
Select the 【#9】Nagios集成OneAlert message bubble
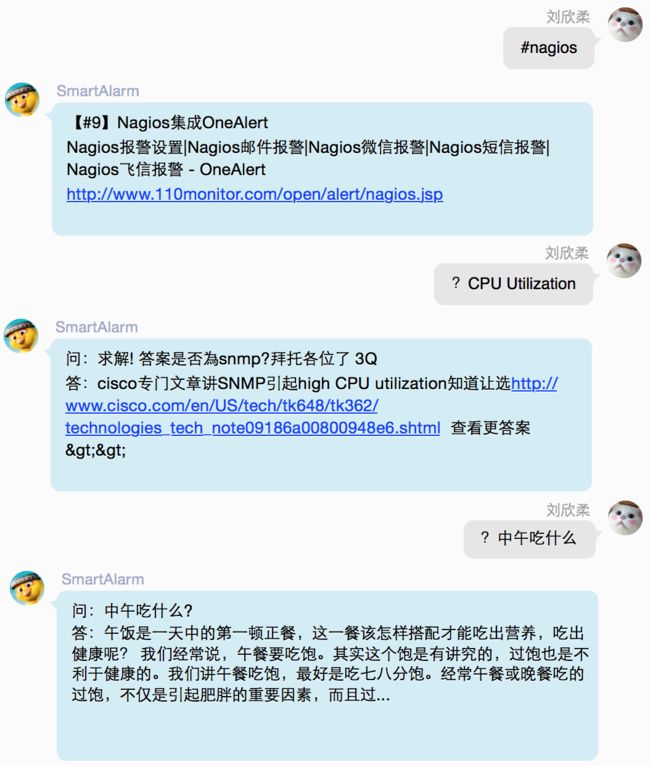(x=323, y=169)
